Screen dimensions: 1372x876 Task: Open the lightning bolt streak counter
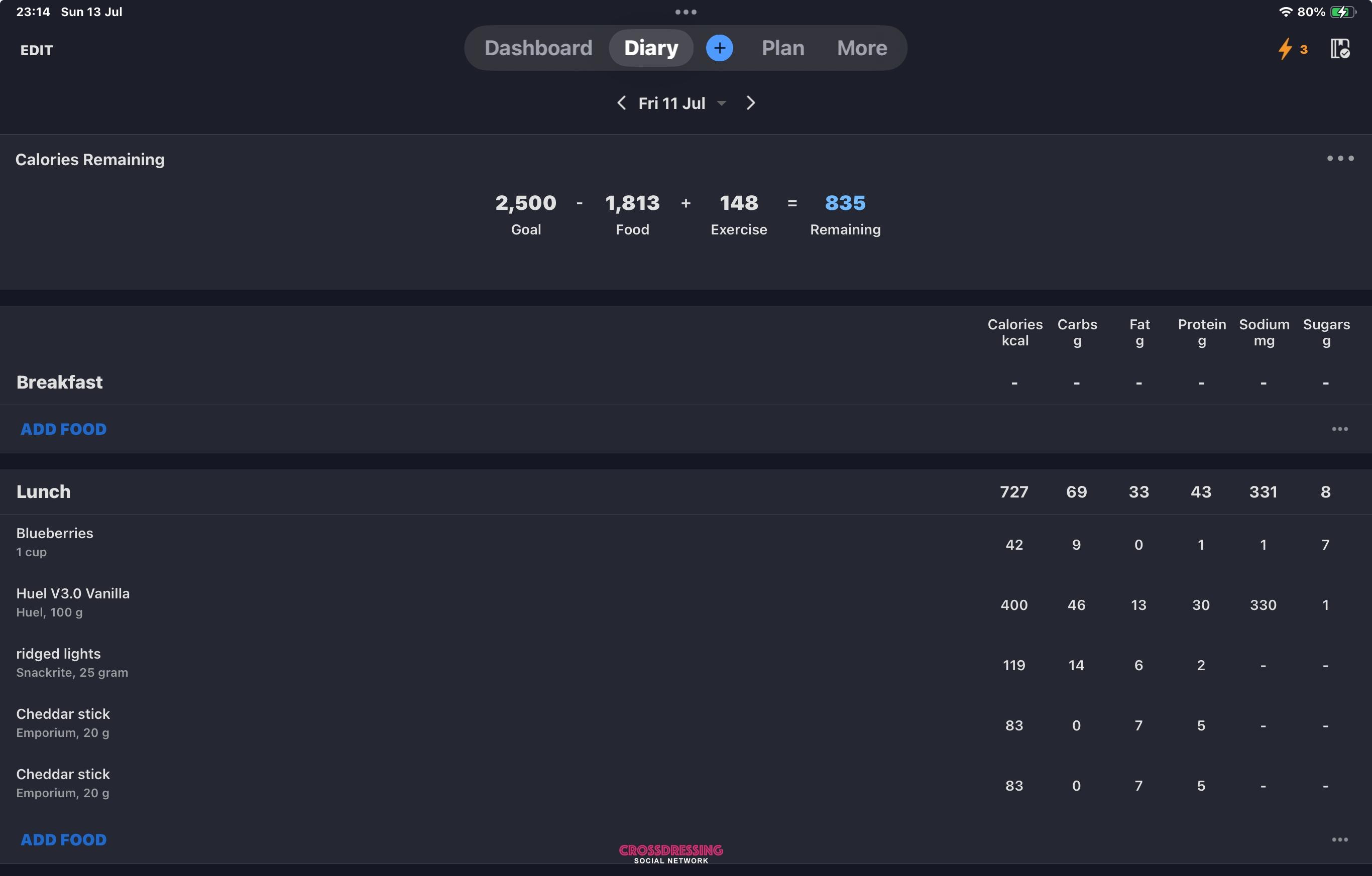(1292, 49)
